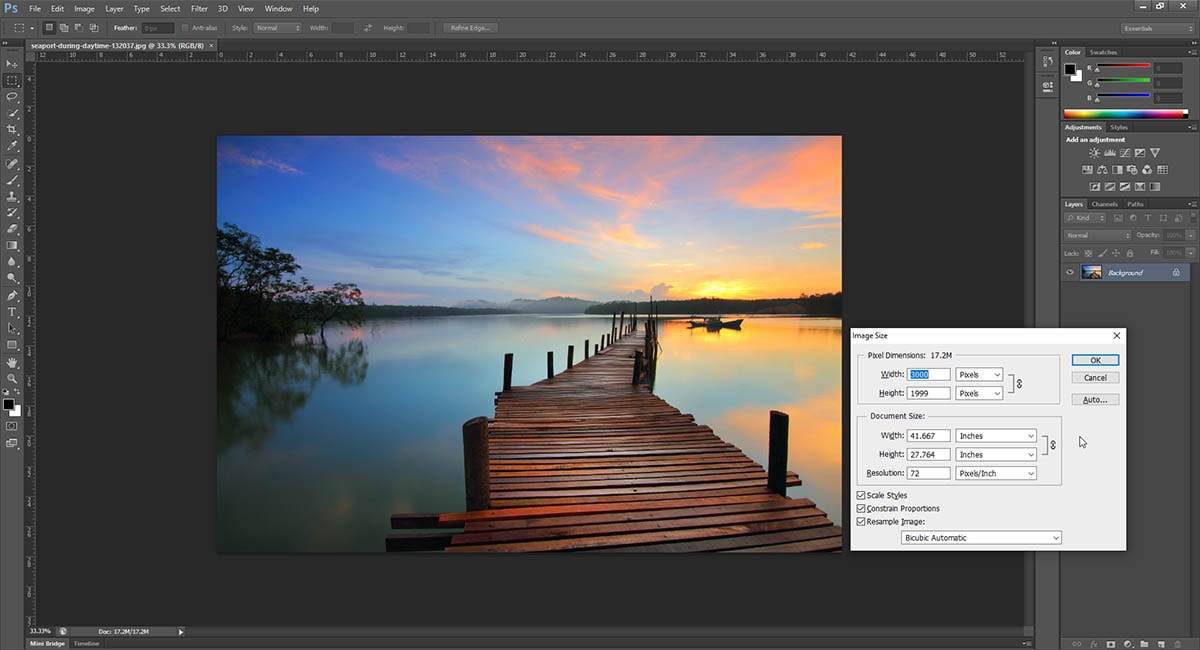Select the Lasso tool
Viewport: 1200px width, 650px height.
pos(12,97)
